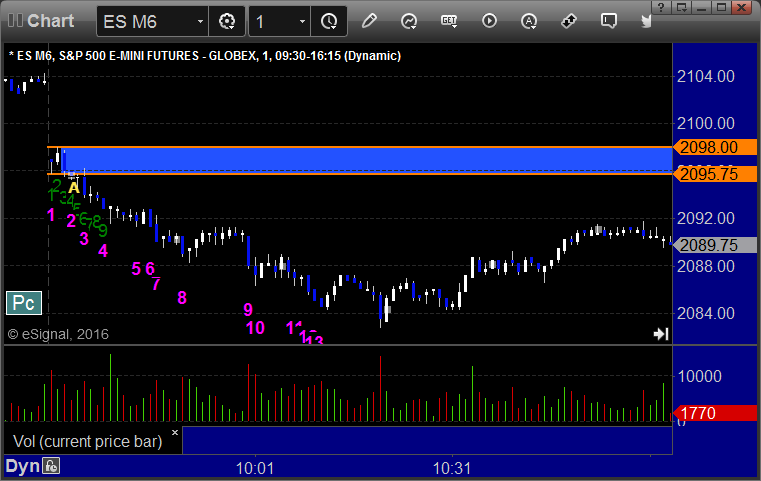Click the chart title ES M6 S&P 500 text
This screenshot has width=761, height=481.
tap(205, 56)
